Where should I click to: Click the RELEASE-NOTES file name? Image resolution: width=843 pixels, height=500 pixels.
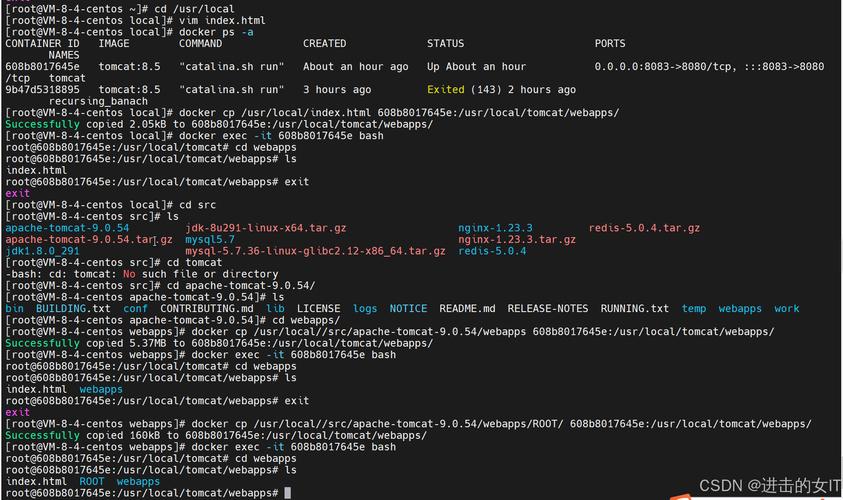point(548,309)
